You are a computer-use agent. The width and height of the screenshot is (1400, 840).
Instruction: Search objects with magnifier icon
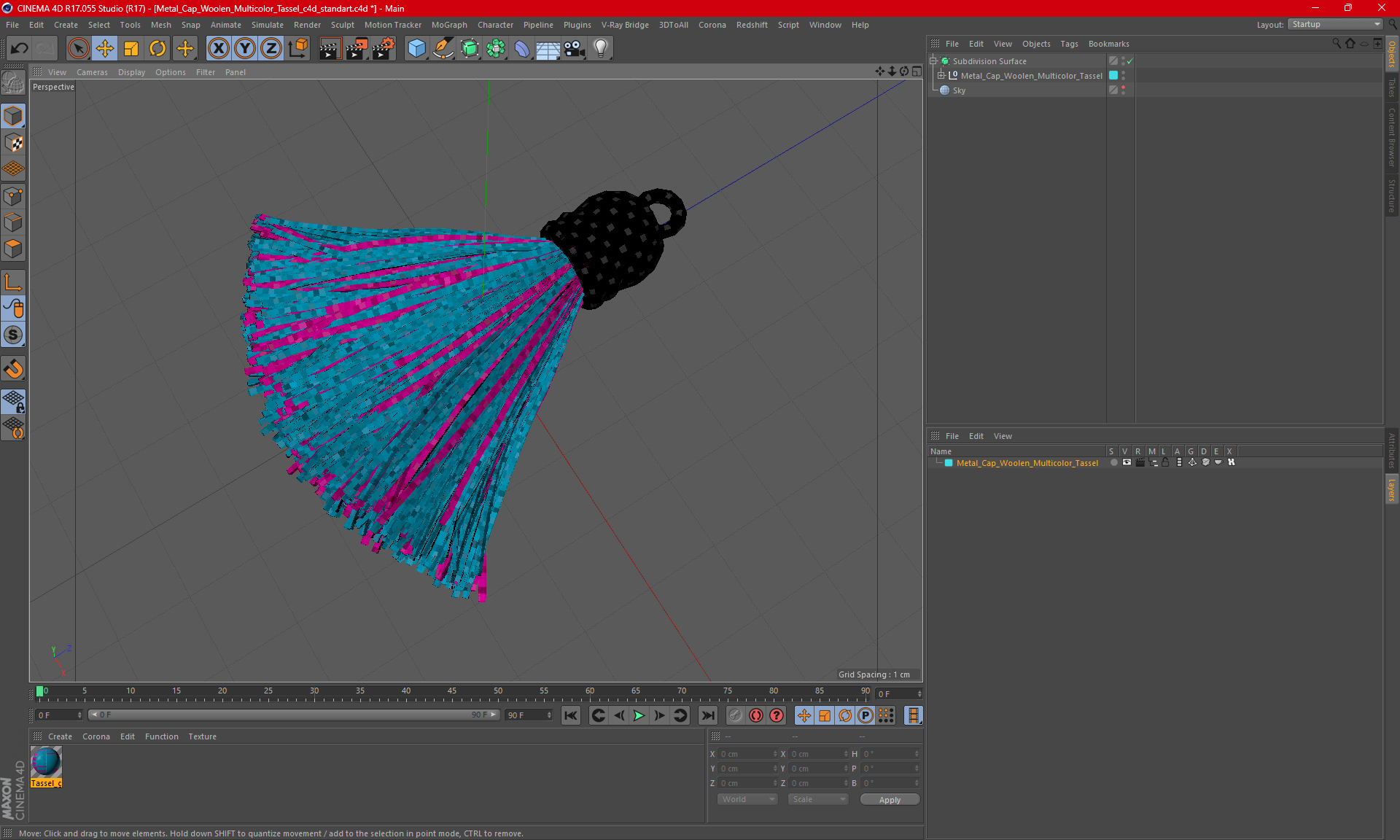click(1336, 44)
